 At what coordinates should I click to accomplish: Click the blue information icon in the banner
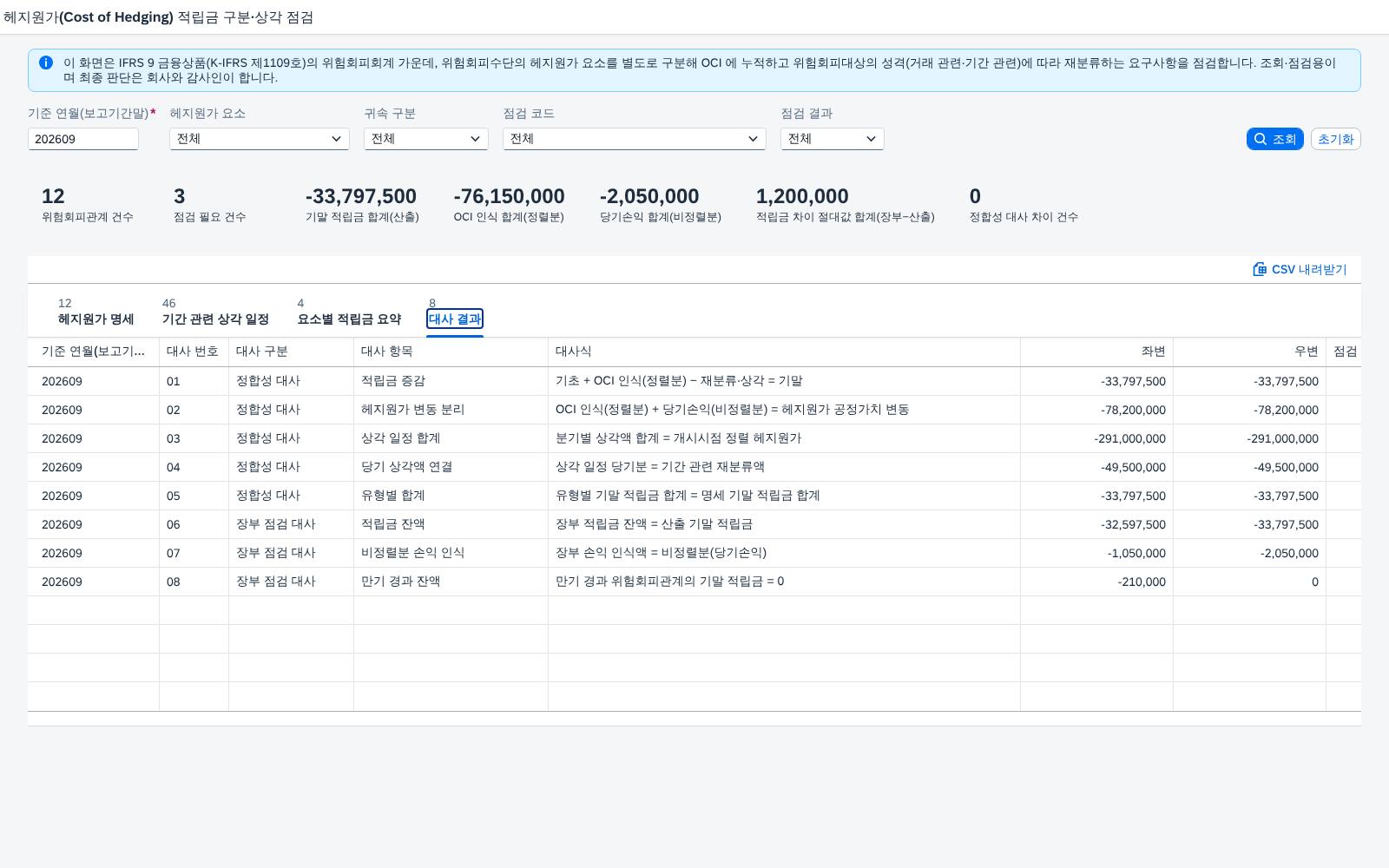(46, 62)
